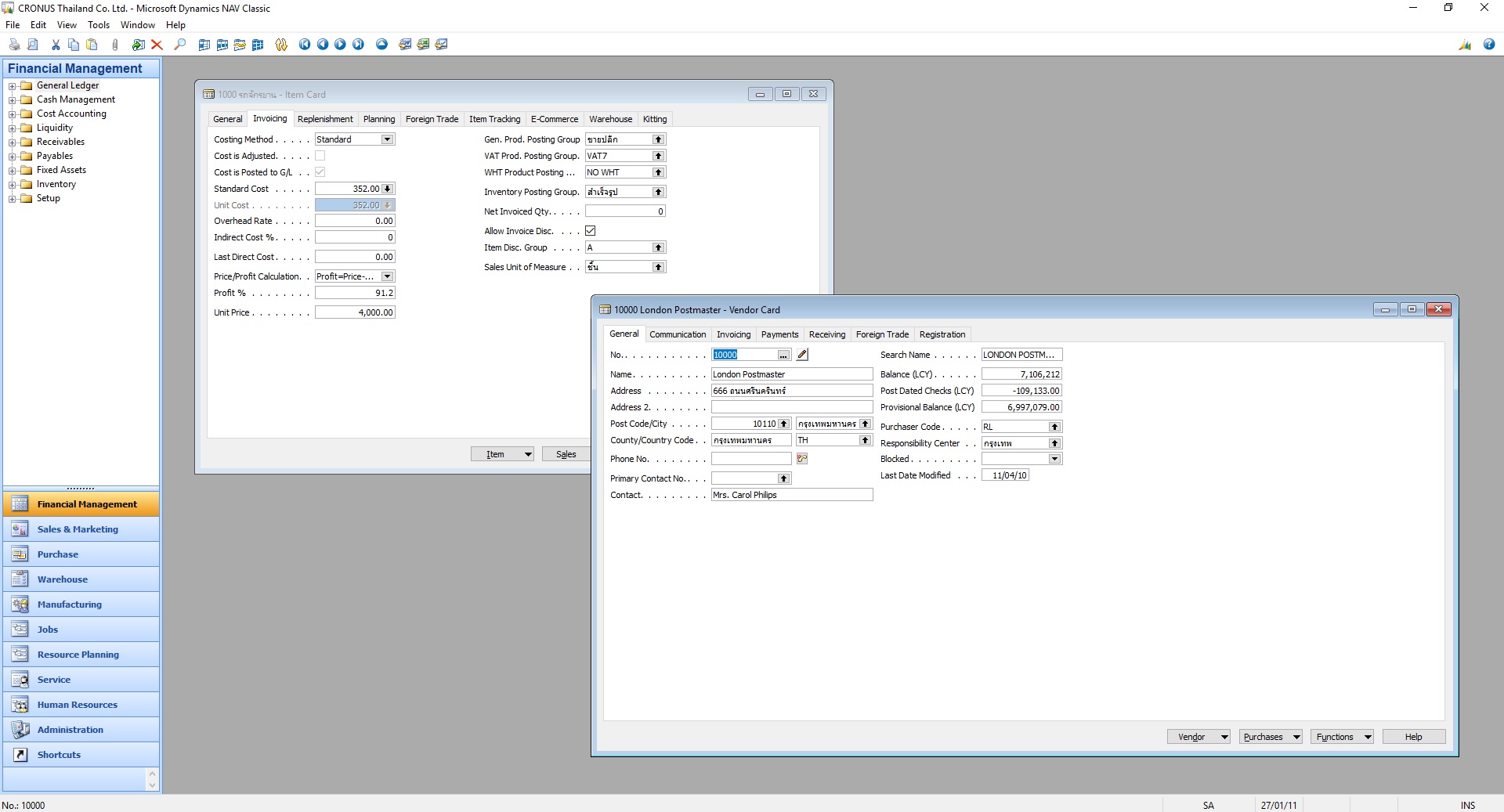
Task: Switch to Communication tab on Vendor Card
Action: [x=678, y=334]
